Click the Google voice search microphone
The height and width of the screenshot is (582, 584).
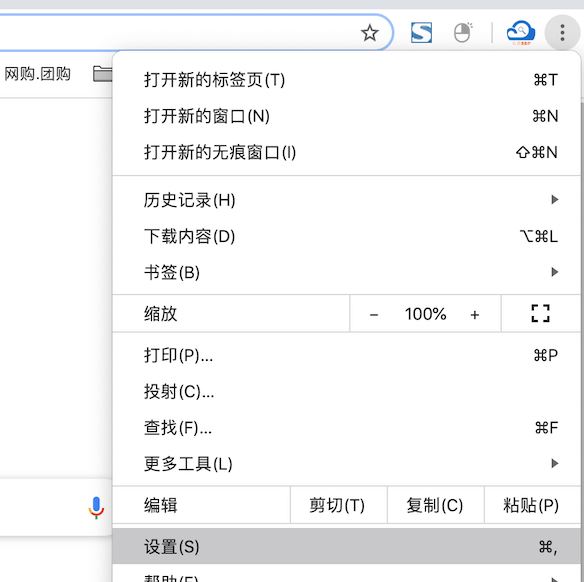coord(96,508)
